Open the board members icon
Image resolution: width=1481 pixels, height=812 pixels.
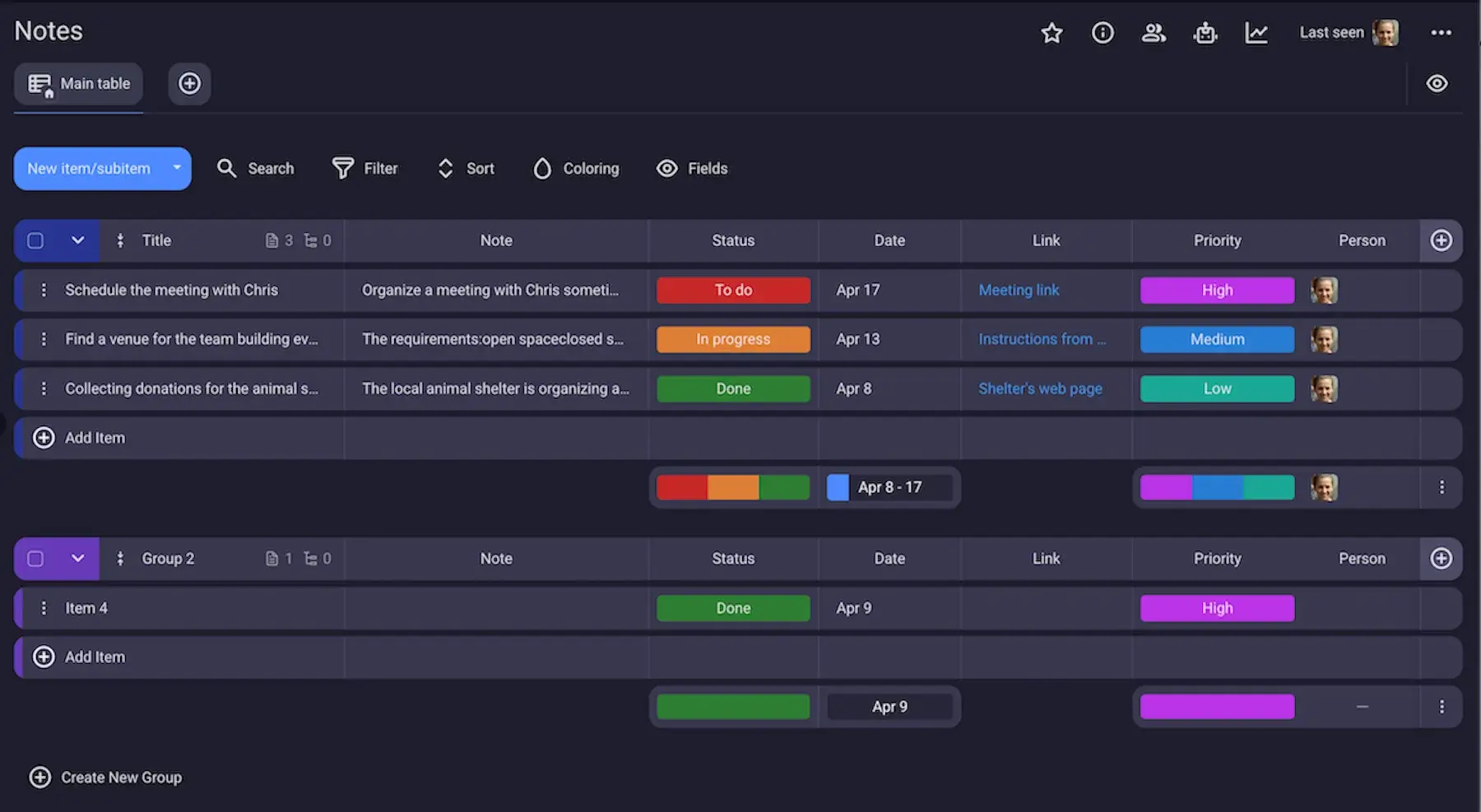(x=1154, y=33)
